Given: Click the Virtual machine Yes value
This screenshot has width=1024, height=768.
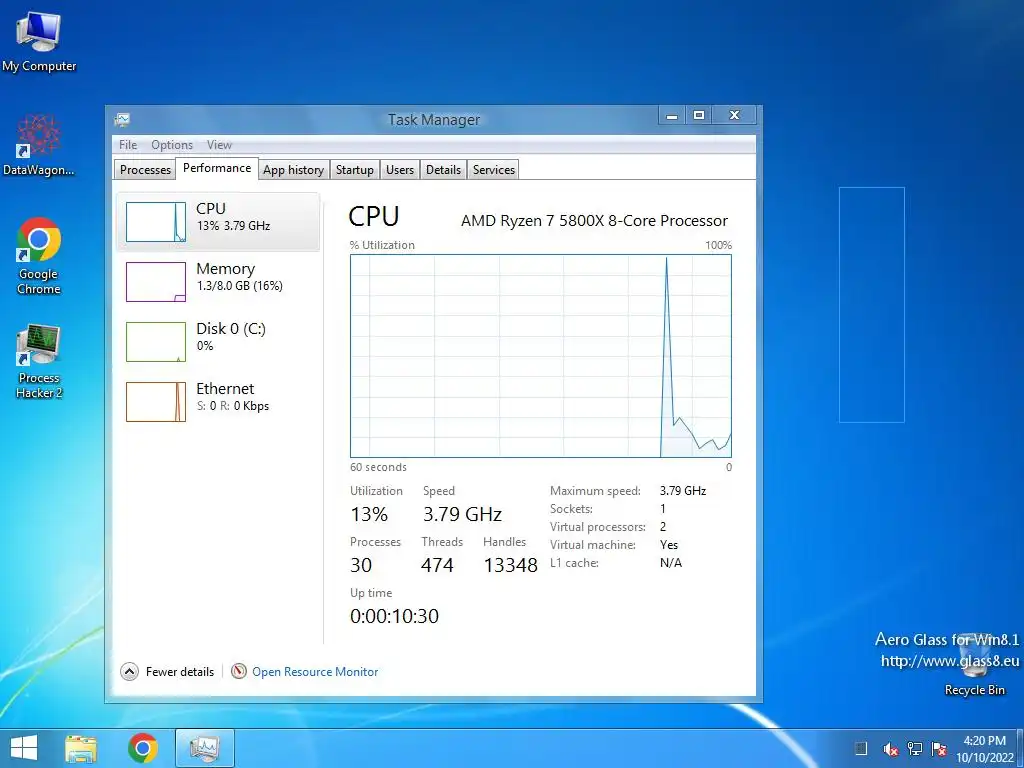Looking at the screenshot, I should [x=669, y=545].
